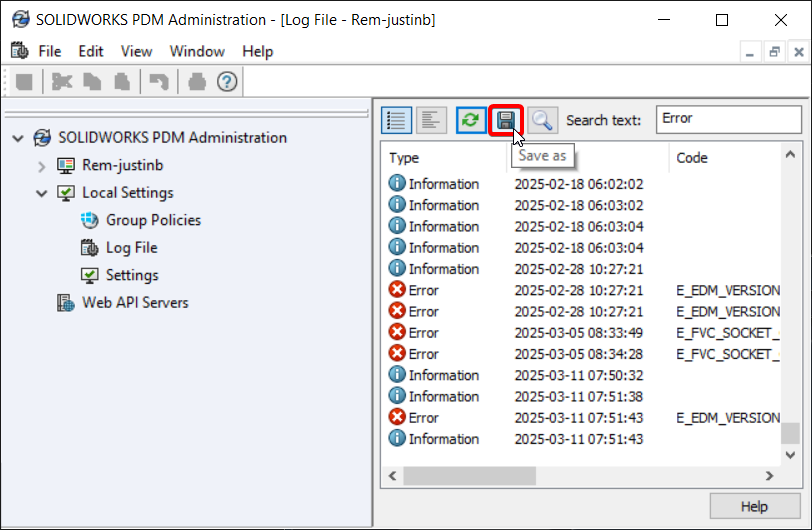Toggle the list view button in log toolbar
The height and width of the screenshot is (530, 812).
coord(396,120)
